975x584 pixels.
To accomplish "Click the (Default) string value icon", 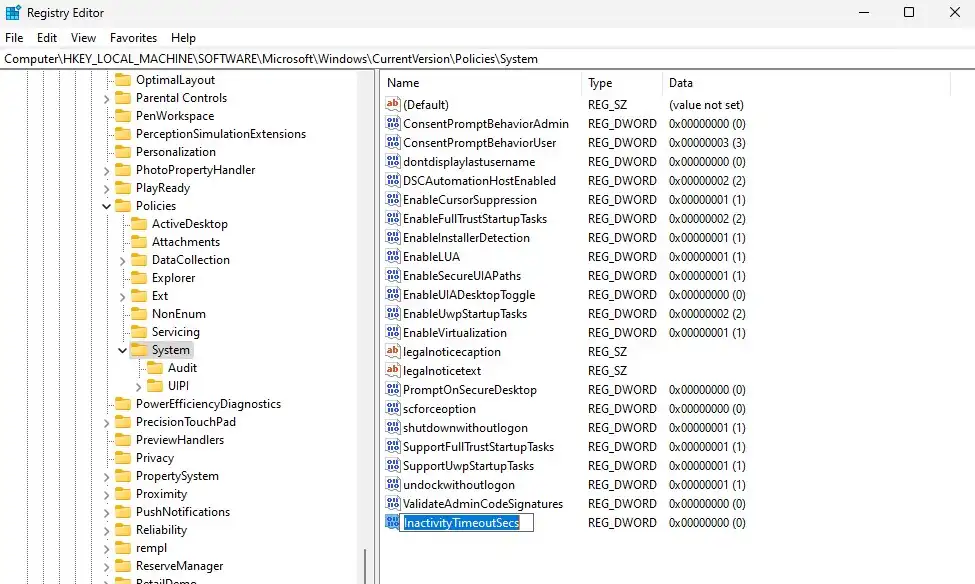I will point(392,104).
